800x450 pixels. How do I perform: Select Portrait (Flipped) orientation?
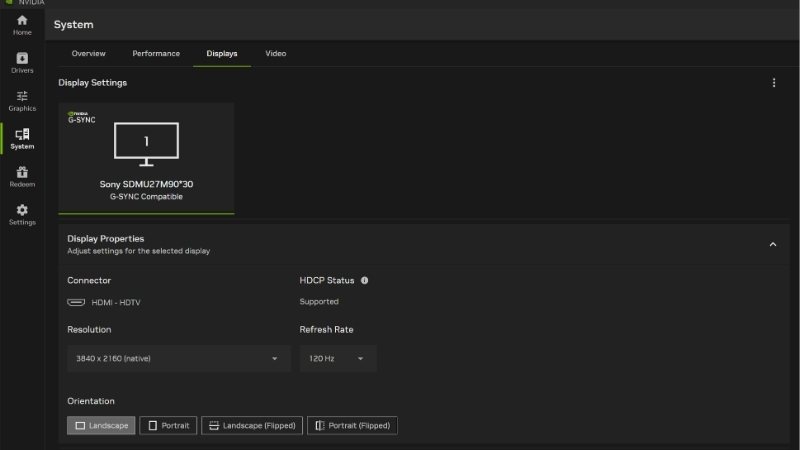(352, 426)
